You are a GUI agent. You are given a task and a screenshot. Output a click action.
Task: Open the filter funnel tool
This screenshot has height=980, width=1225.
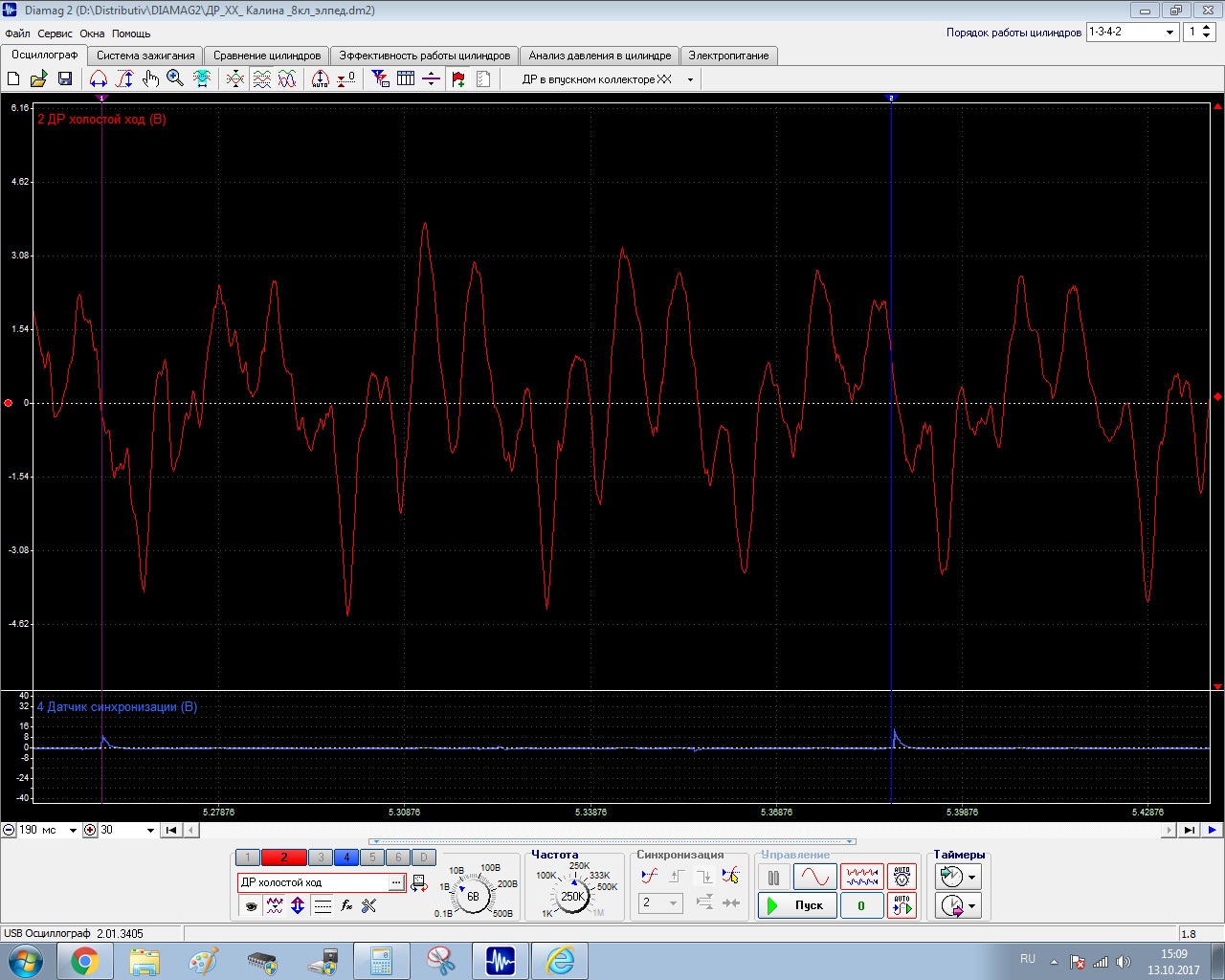pyautogui.click(x=380, y=78)
